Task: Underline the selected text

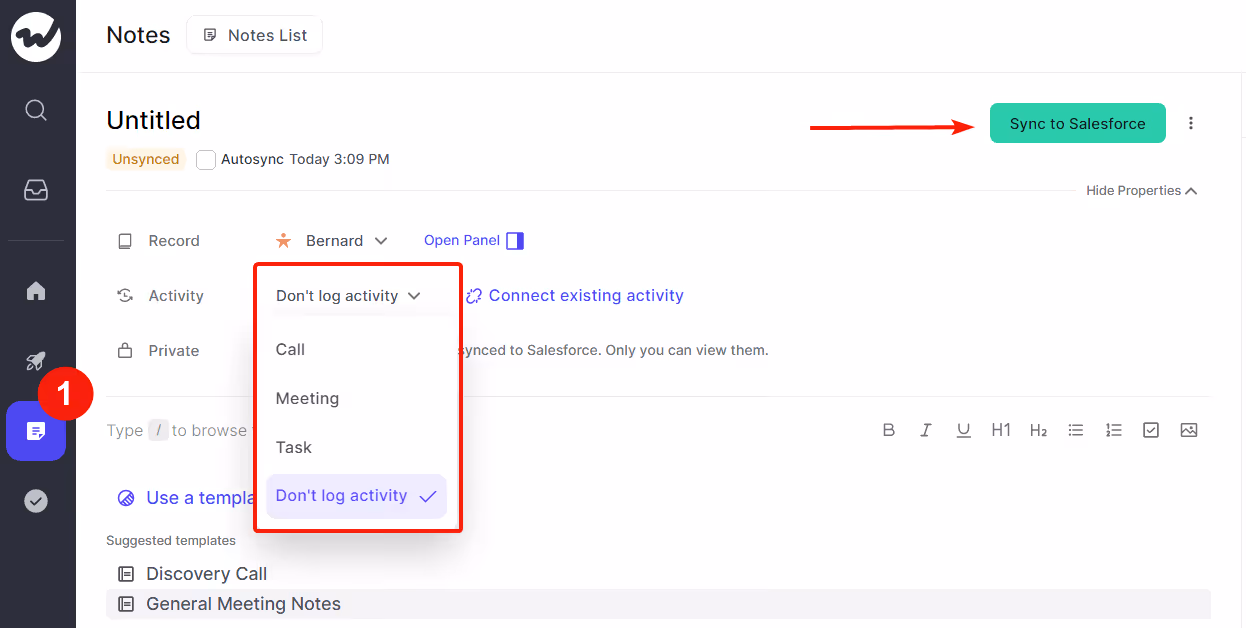Action: [963, 429]
